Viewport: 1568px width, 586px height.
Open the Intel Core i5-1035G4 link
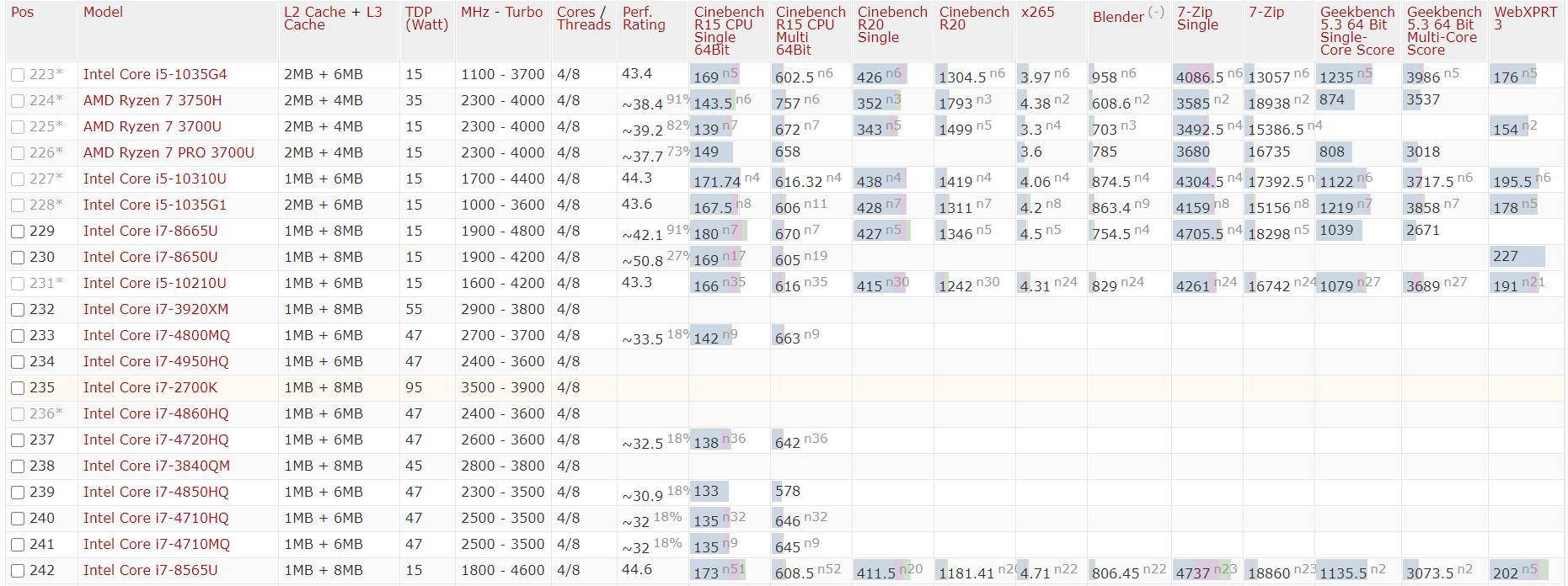point(155,74)
